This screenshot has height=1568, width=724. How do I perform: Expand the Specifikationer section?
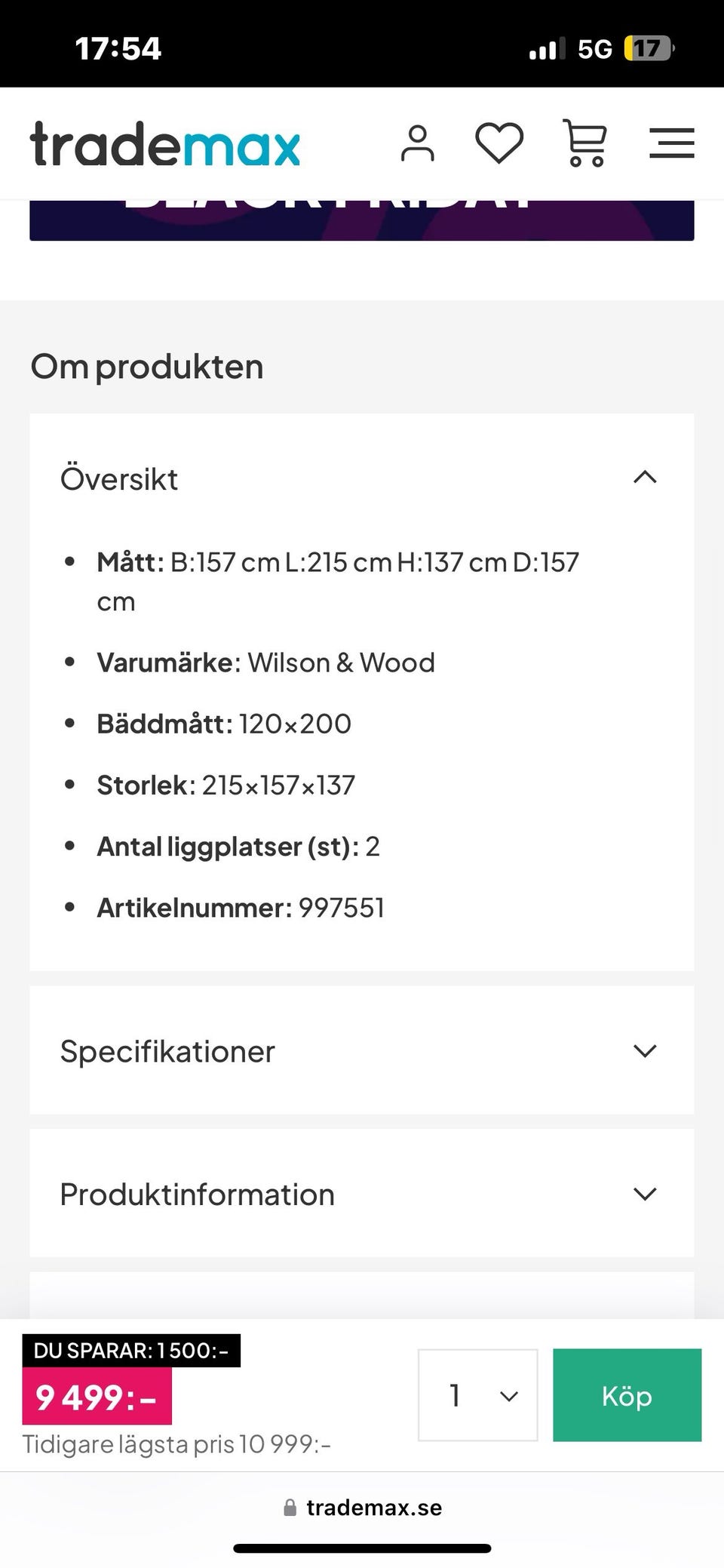click(645, 1050)
